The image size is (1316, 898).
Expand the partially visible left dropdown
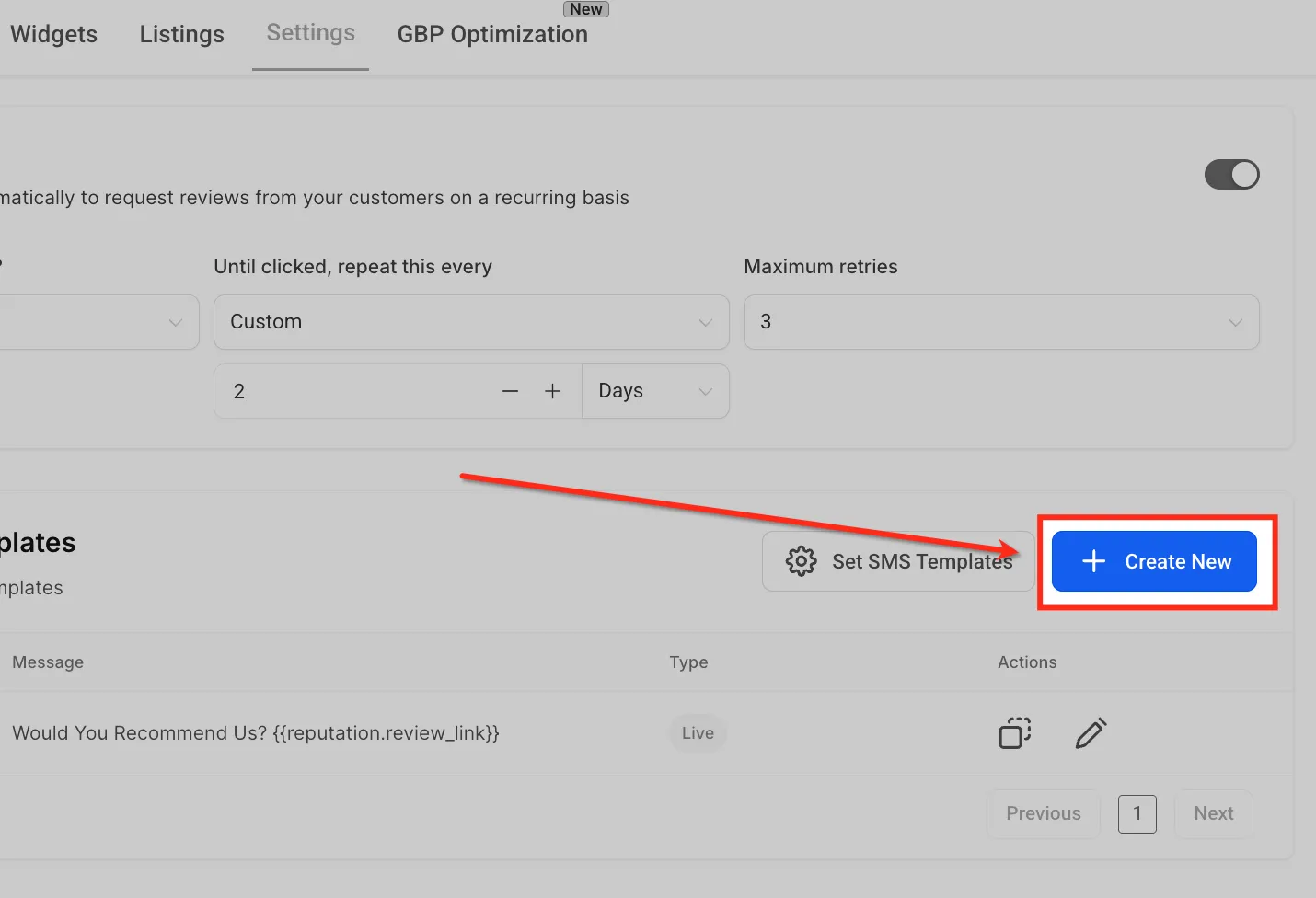(99, 322)
